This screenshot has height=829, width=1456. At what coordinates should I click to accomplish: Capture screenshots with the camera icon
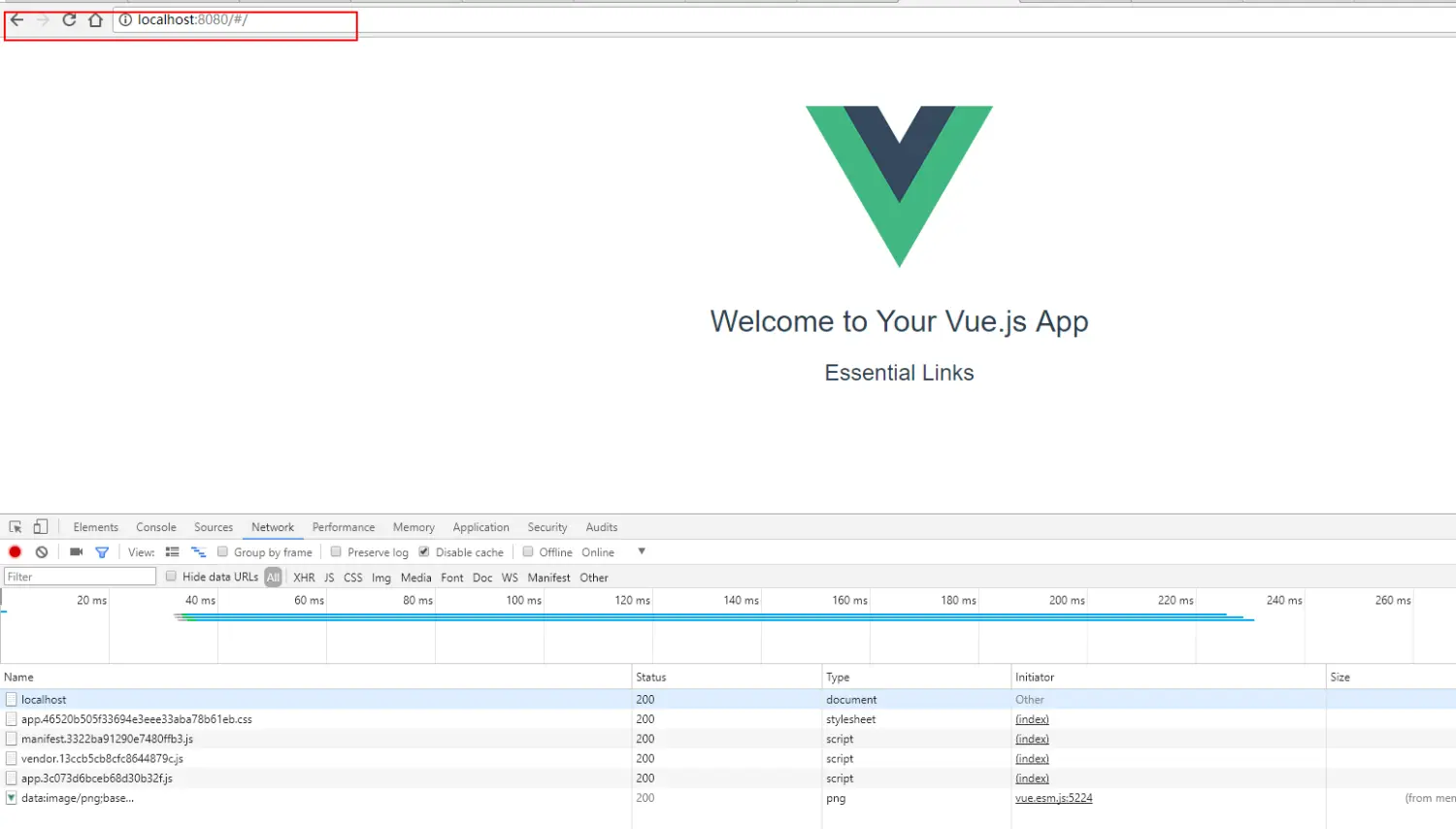pos(77,551)
